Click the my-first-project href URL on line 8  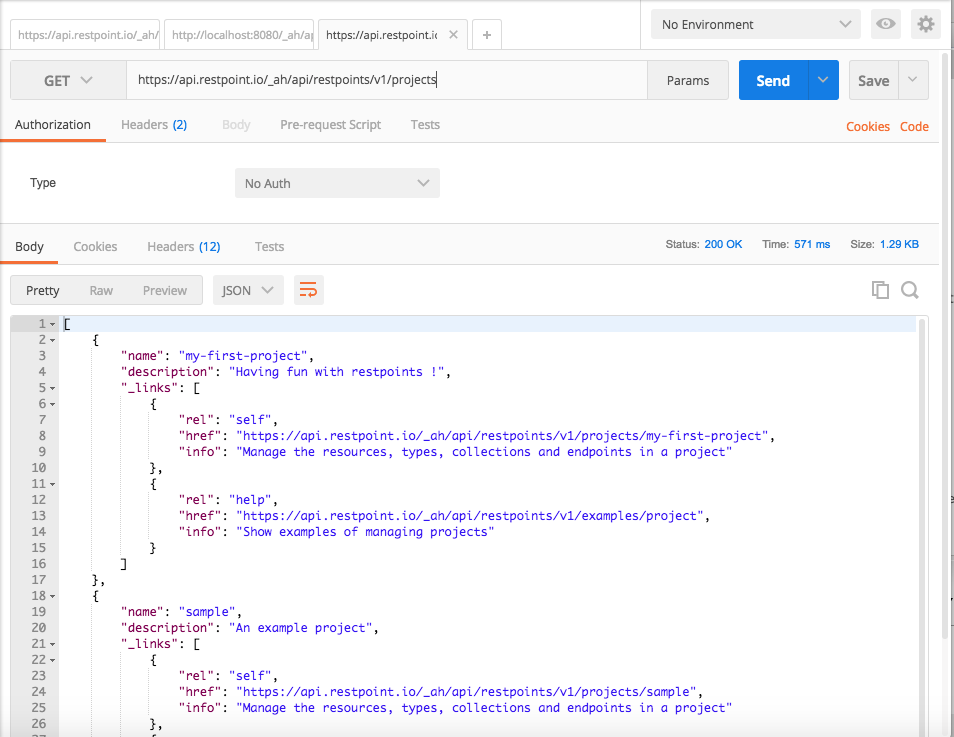point(503,436)
